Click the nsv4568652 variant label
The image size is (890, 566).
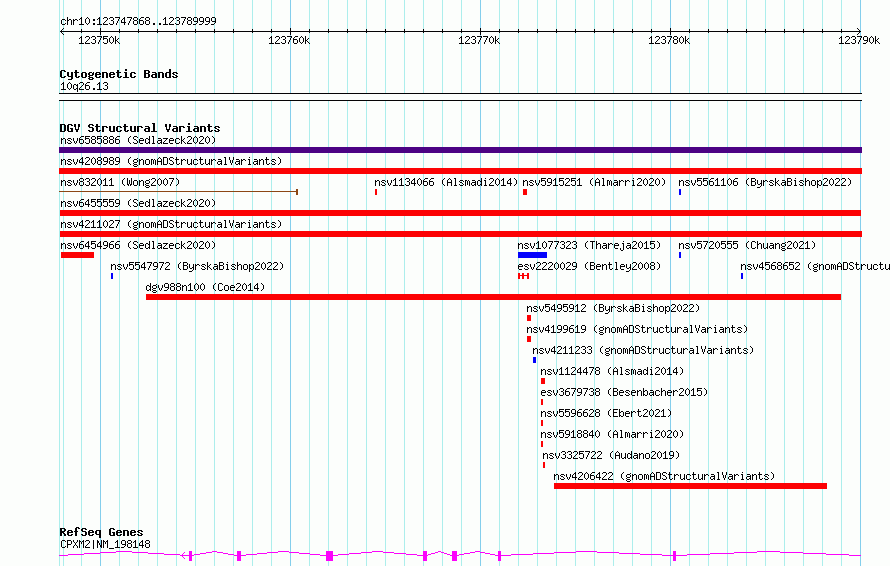tap(815, 266)
